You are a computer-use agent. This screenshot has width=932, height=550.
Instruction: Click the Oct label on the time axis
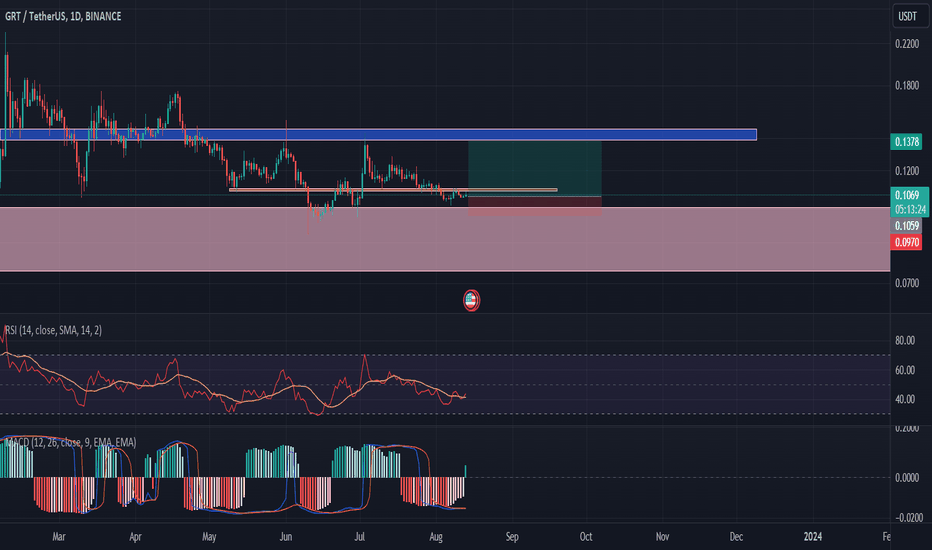[586, 537]
